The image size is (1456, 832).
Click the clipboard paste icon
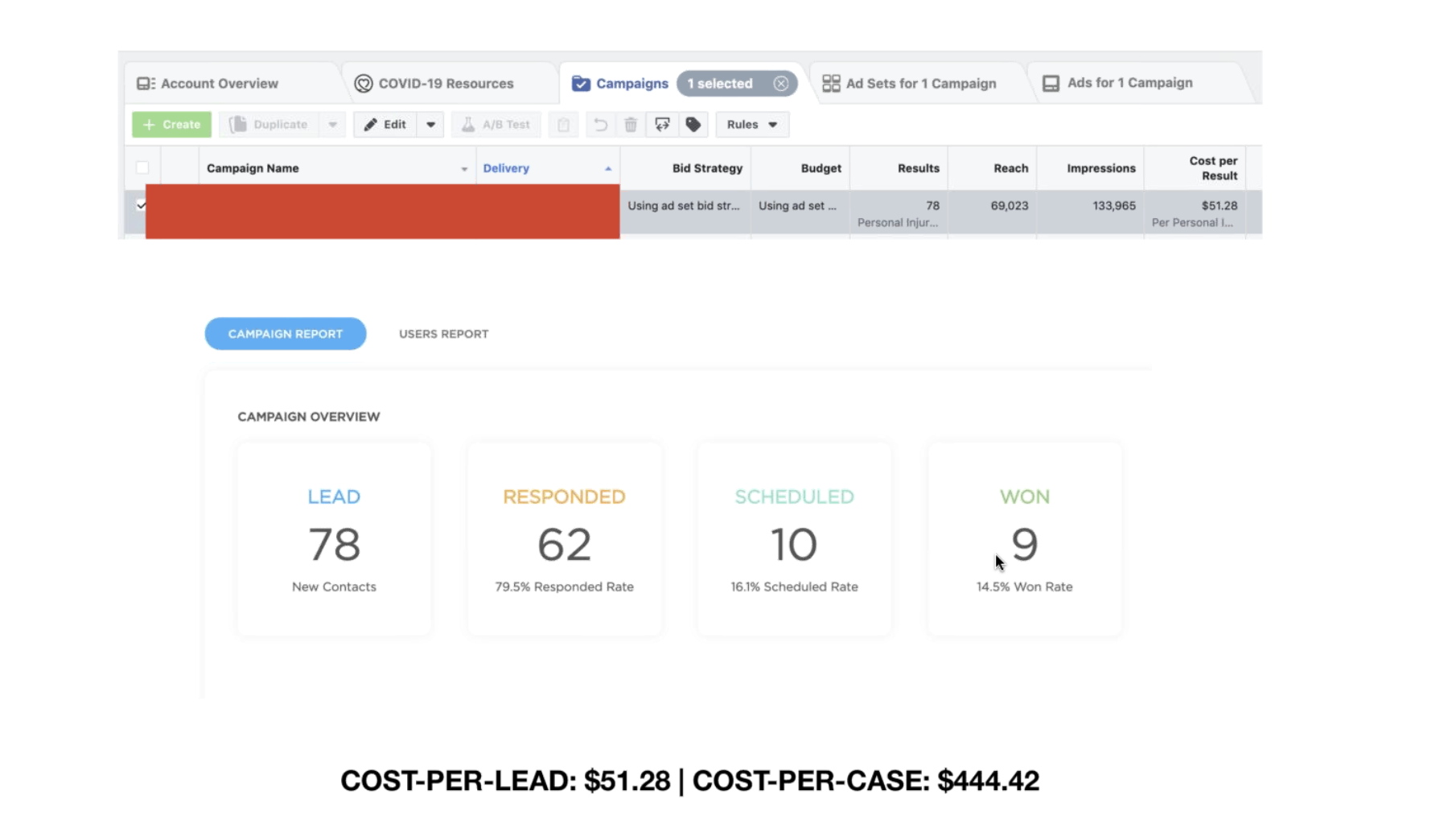(x=563, y=125)
